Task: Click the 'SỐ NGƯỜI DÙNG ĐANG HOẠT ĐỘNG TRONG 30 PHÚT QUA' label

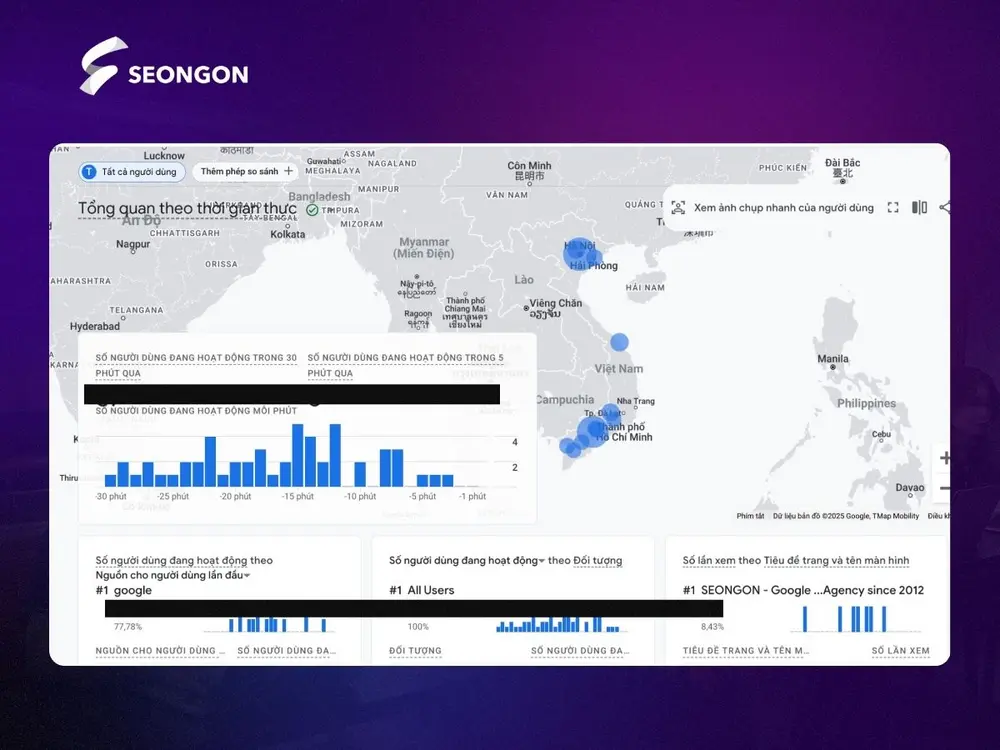Action: pos(196,365)
